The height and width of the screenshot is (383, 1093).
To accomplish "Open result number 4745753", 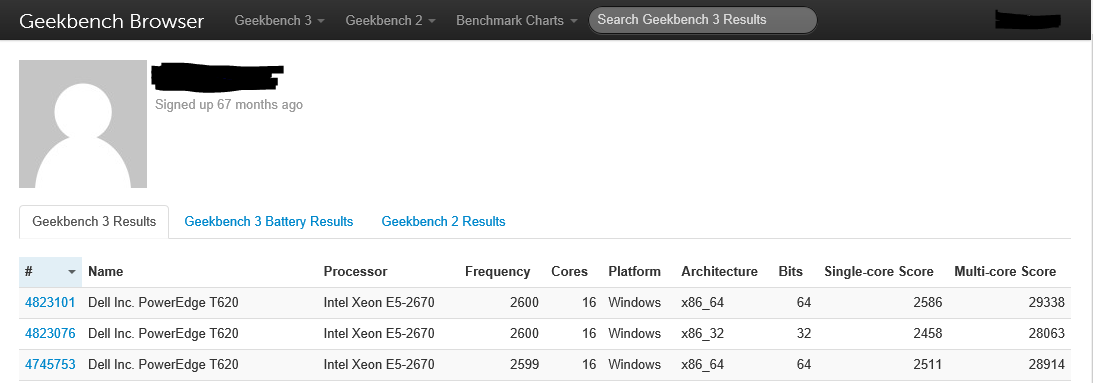I will click(50, 364).
